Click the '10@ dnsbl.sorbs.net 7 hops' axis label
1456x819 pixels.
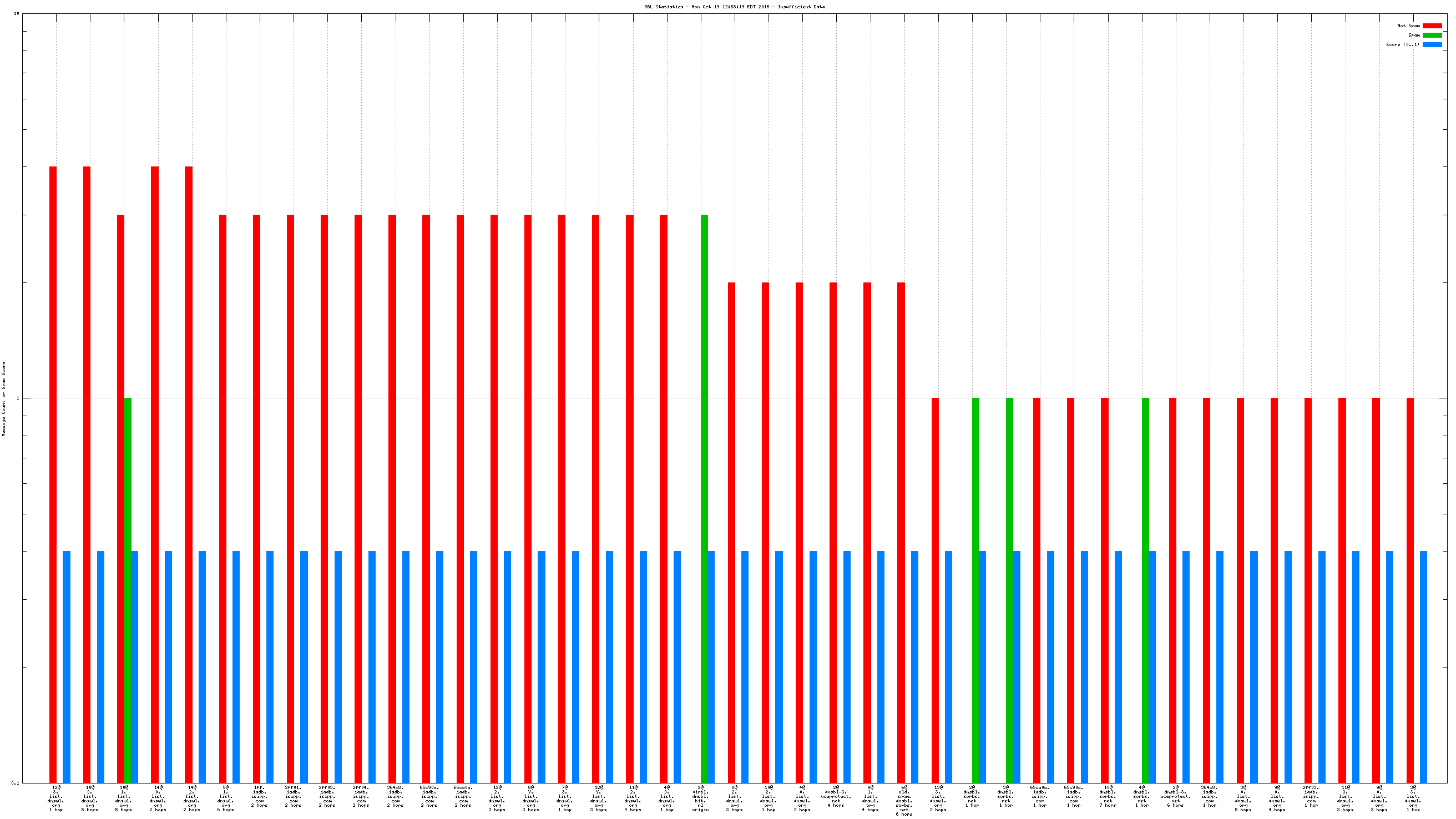pos(1108,796)
